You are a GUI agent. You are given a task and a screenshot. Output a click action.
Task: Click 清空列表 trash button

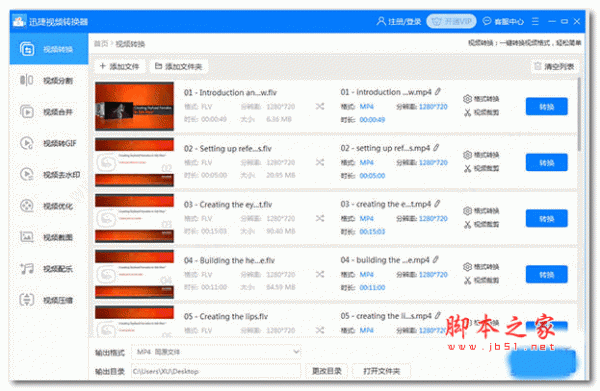[x=554, y=67]
